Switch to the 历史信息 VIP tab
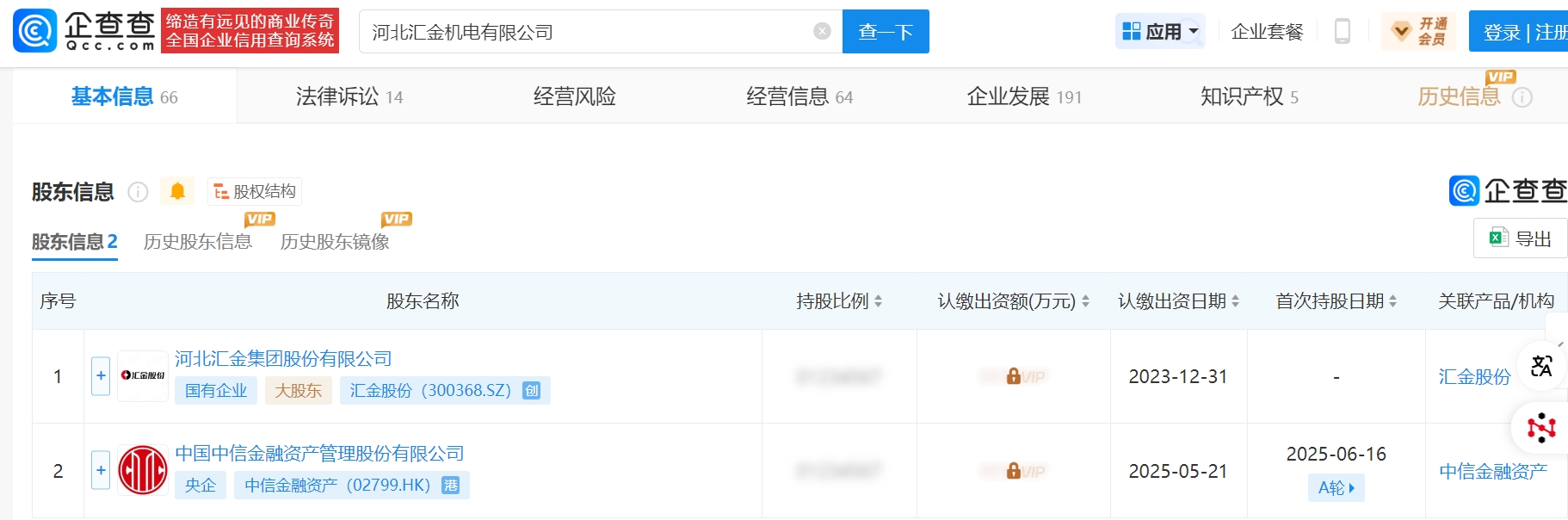Screen dimensions: 1568x520 [1460, 96]
